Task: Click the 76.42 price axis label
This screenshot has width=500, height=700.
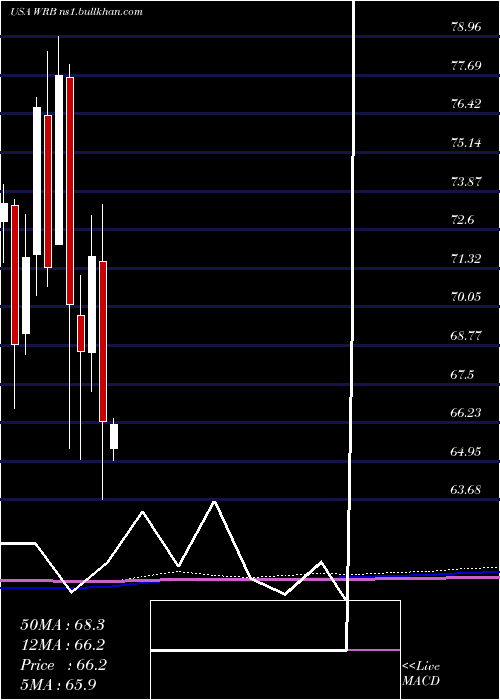Action: (467, 104)
